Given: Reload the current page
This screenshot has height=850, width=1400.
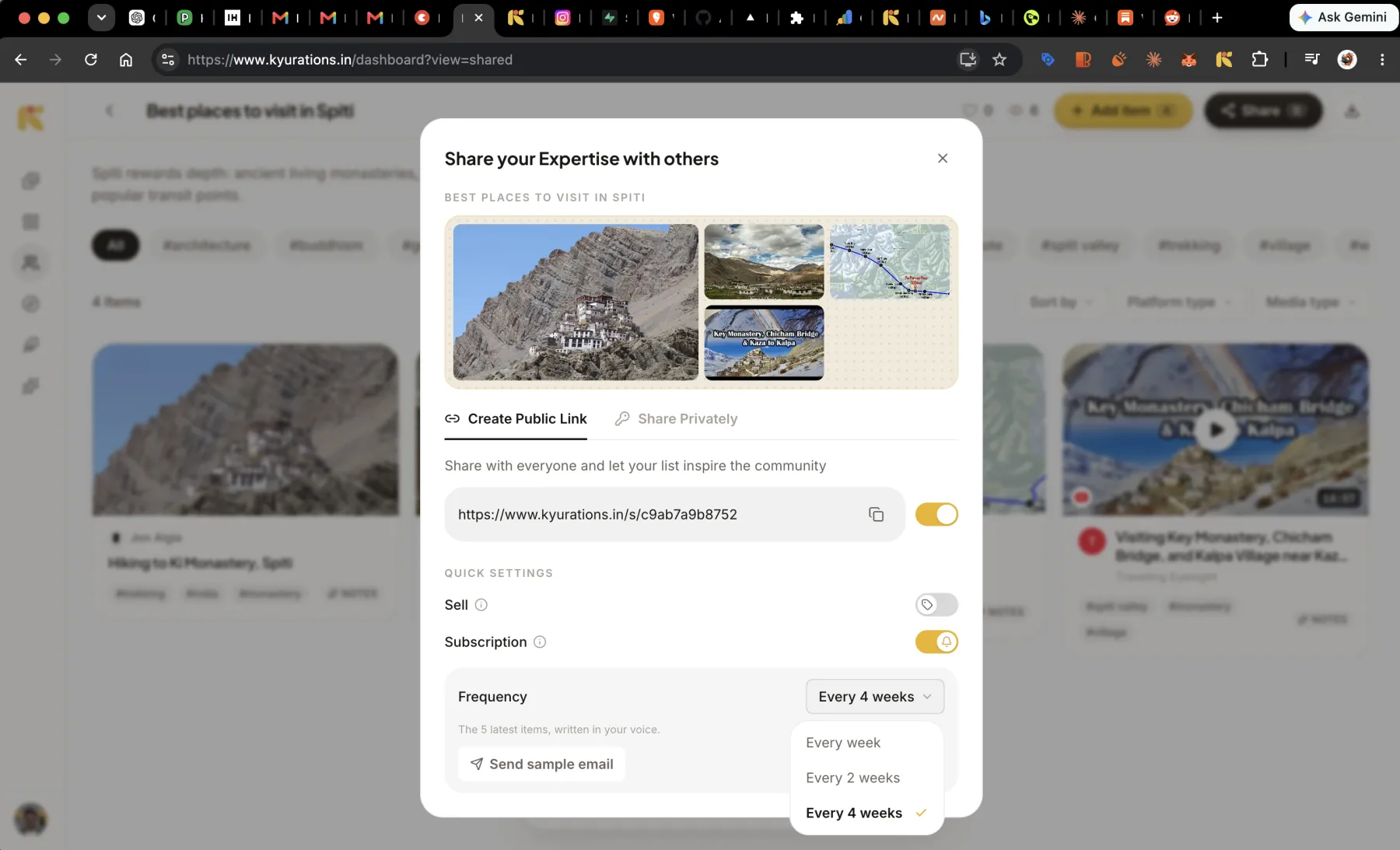Looking at the screenshot, I should tap(91, 60).
